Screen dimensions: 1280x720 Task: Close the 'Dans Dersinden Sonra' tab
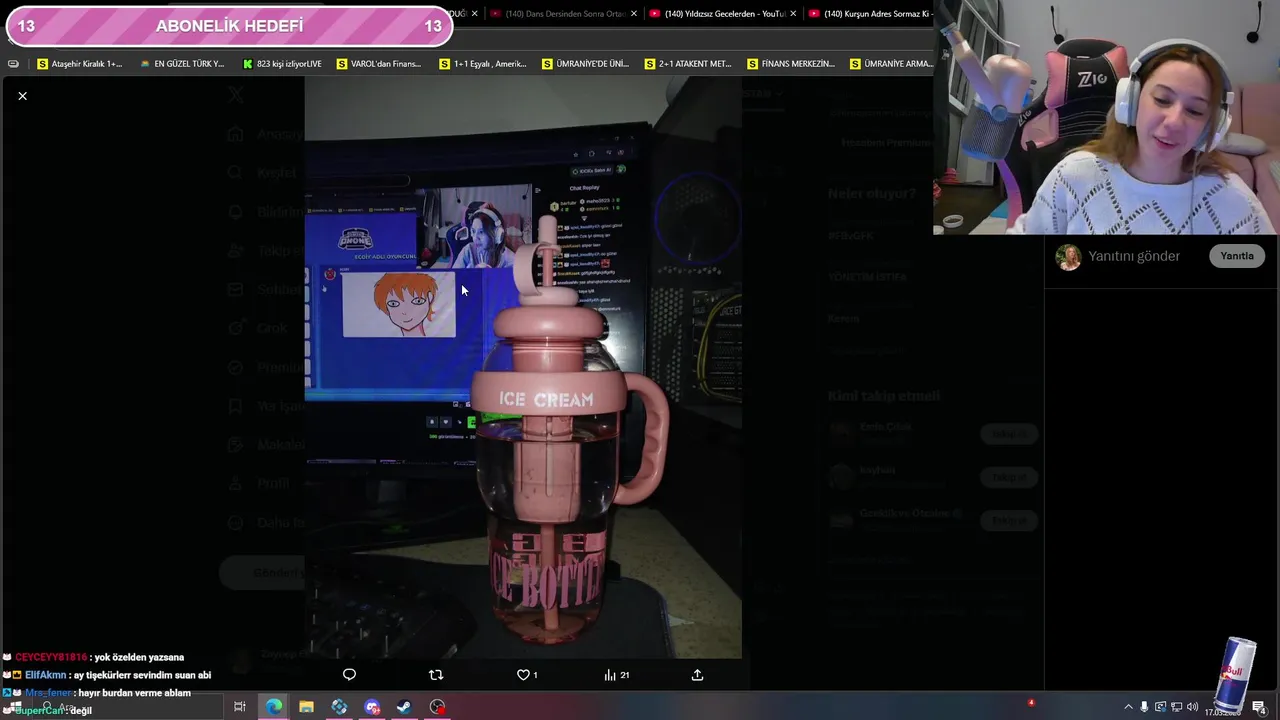633,14
